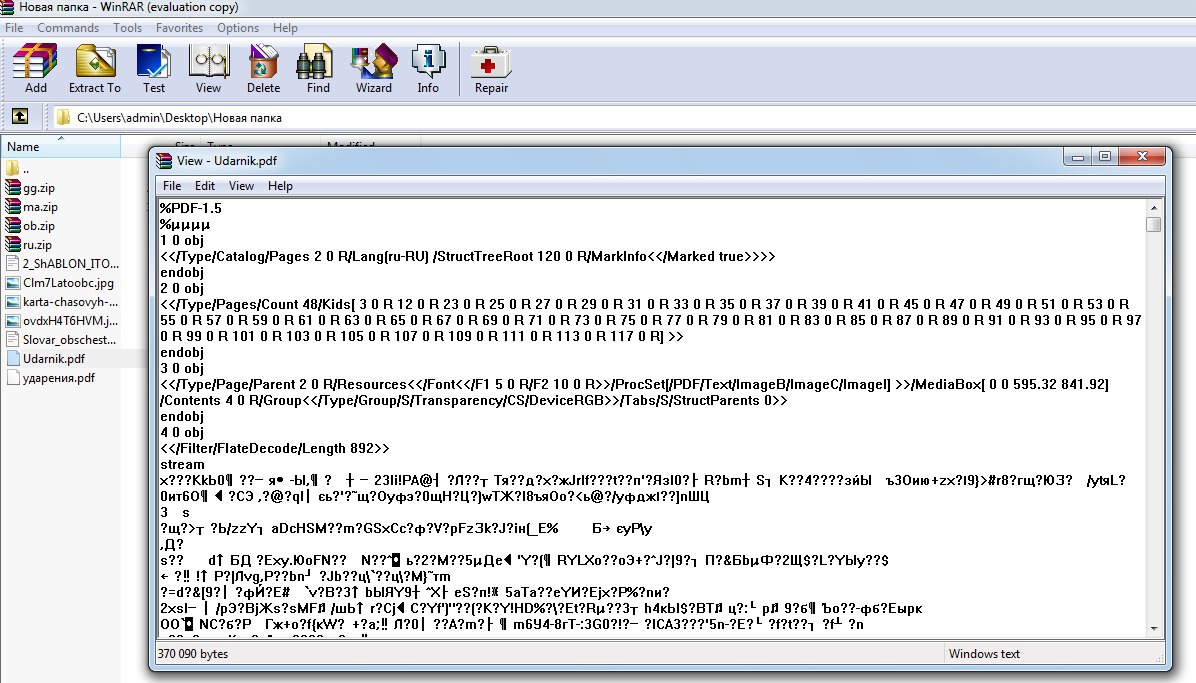Open the Wizard toolbar icon
The image size is (1196, 683).
[x=374, y=62]
